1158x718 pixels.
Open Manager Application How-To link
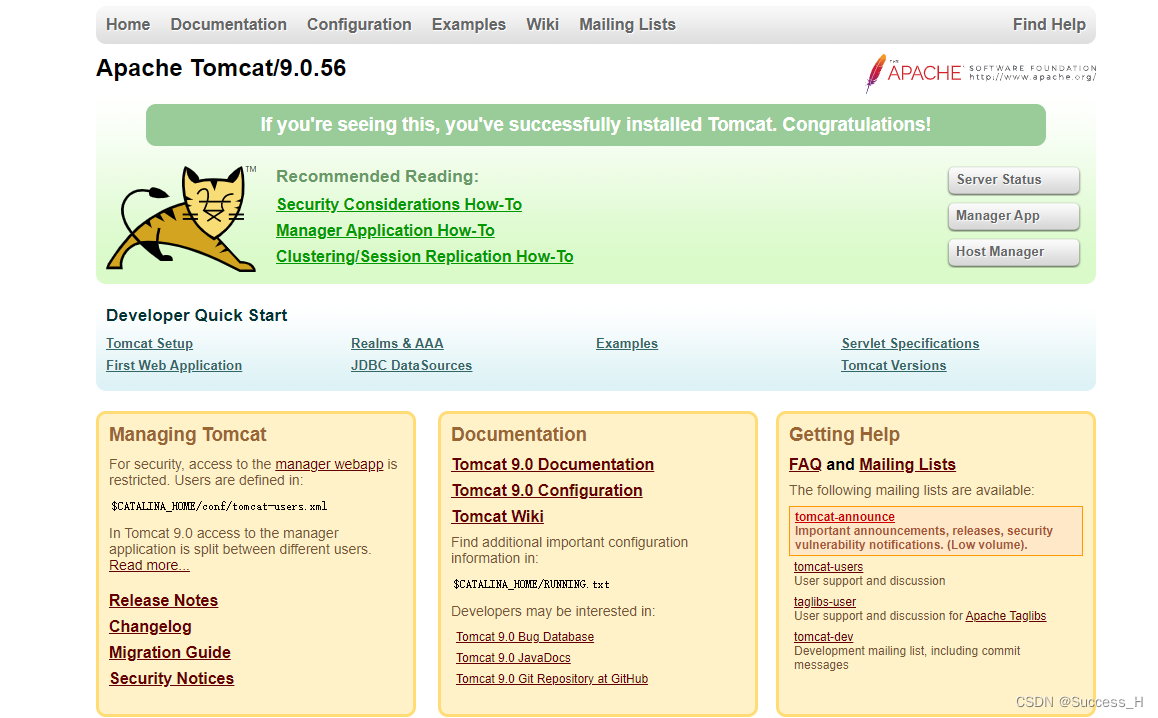(x=386, y=230)
